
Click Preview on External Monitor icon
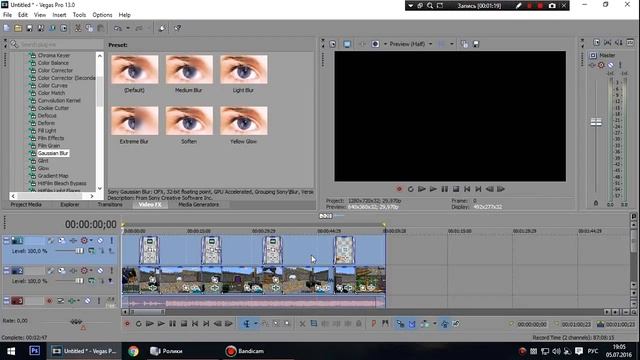tap(347, 44)
